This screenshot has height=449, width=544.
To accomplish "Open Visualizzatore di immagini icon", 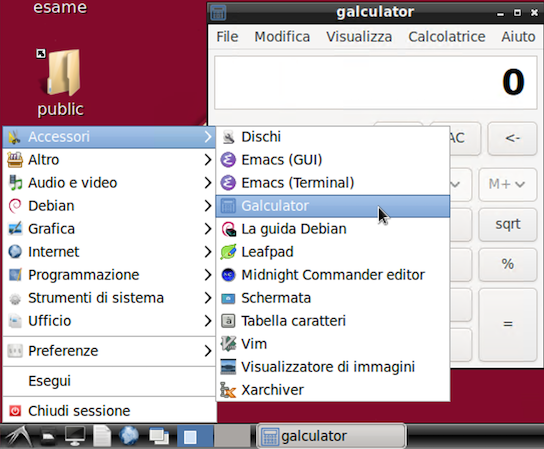I will coord(228,367).
